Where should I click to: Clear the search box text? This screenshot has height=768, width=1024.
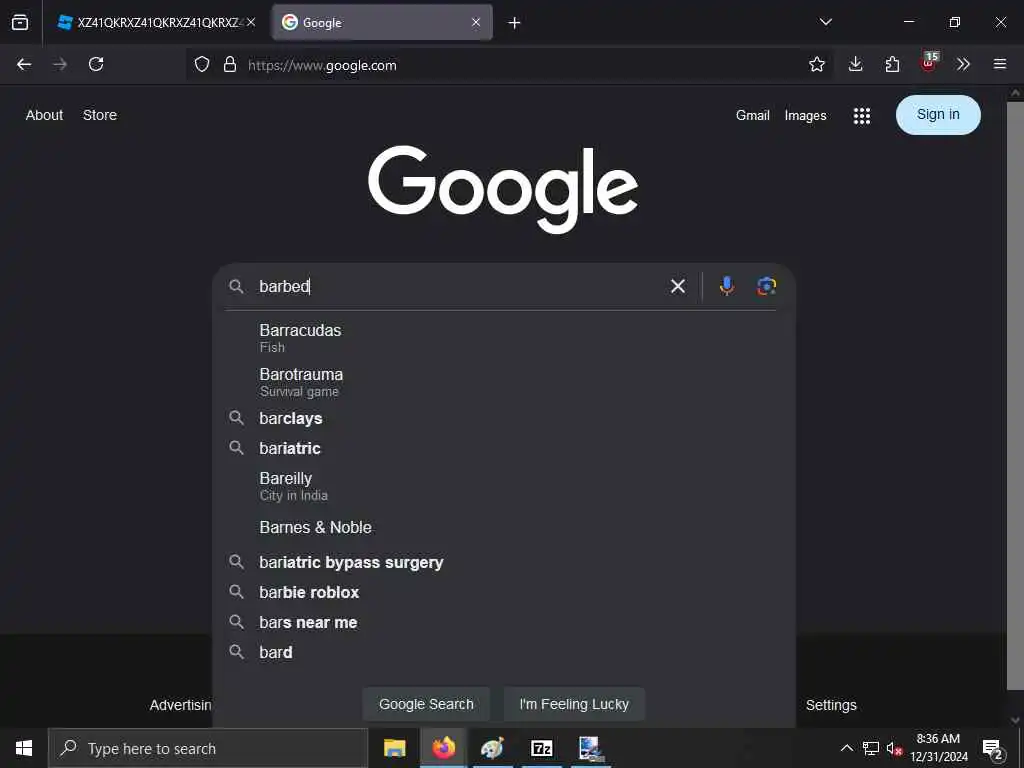click(678, 286)
